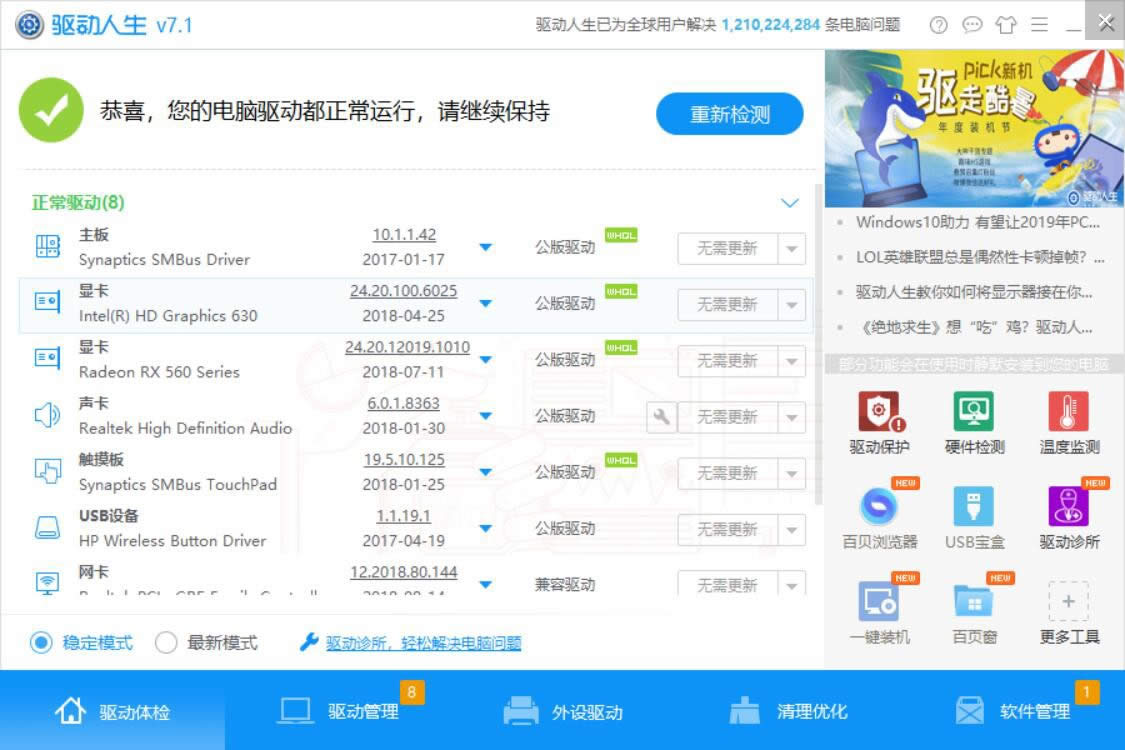Open the 驱走酷暑 promotional banner
1125x750 pixels.
[974, 128]
